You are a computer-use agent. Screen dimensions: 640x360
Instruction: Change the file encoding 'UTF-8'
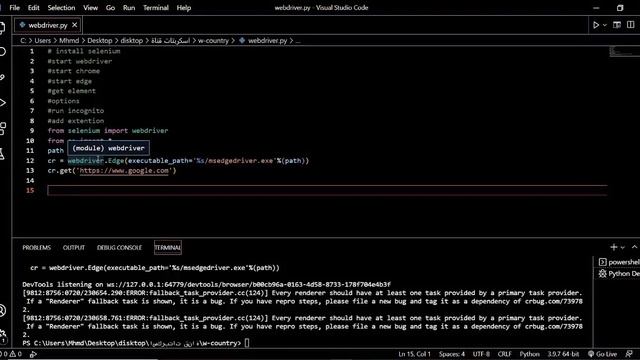coord(481,354)
